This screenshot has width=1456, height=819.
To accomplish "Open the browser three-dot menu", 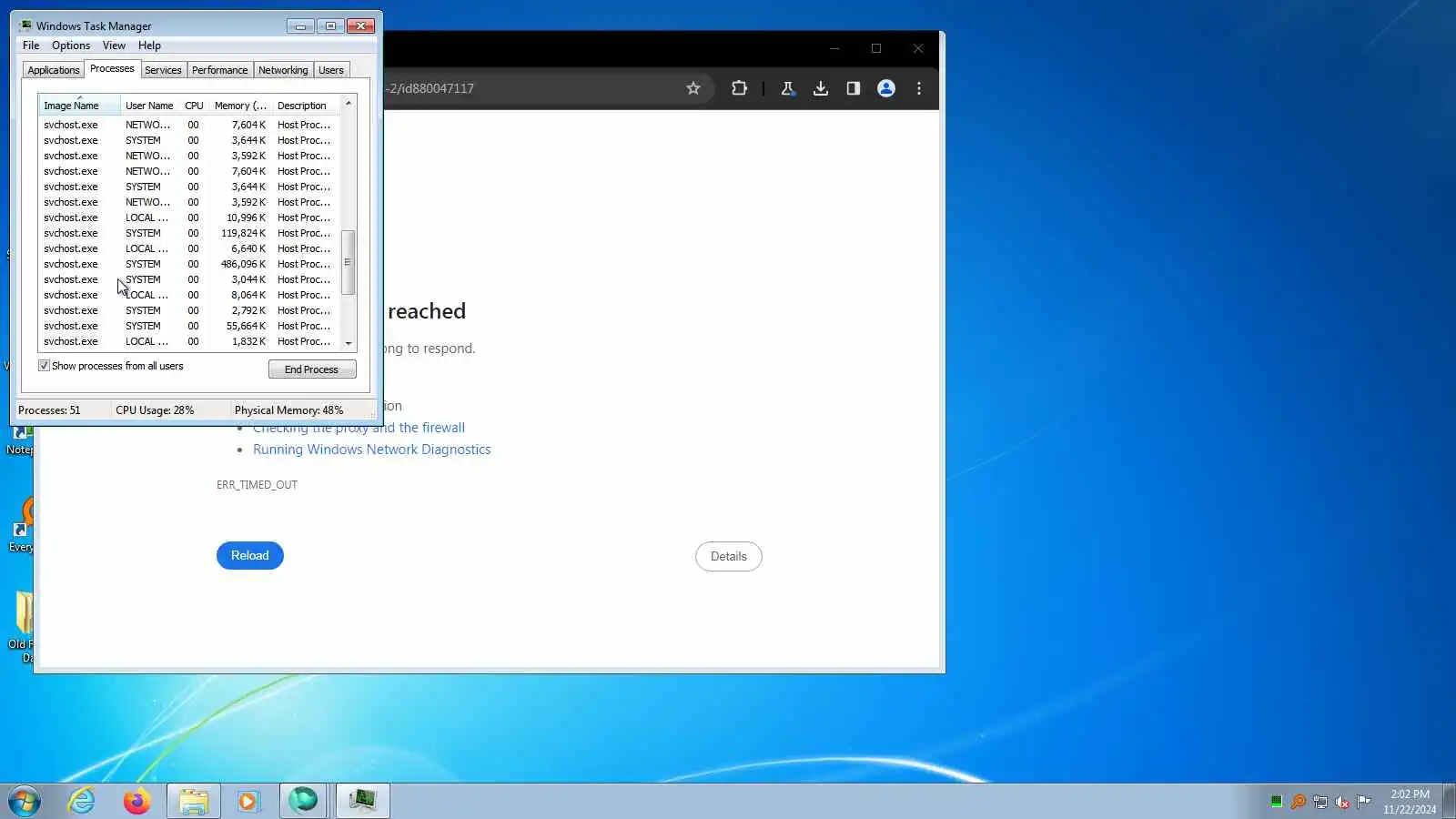I will 919,88.
